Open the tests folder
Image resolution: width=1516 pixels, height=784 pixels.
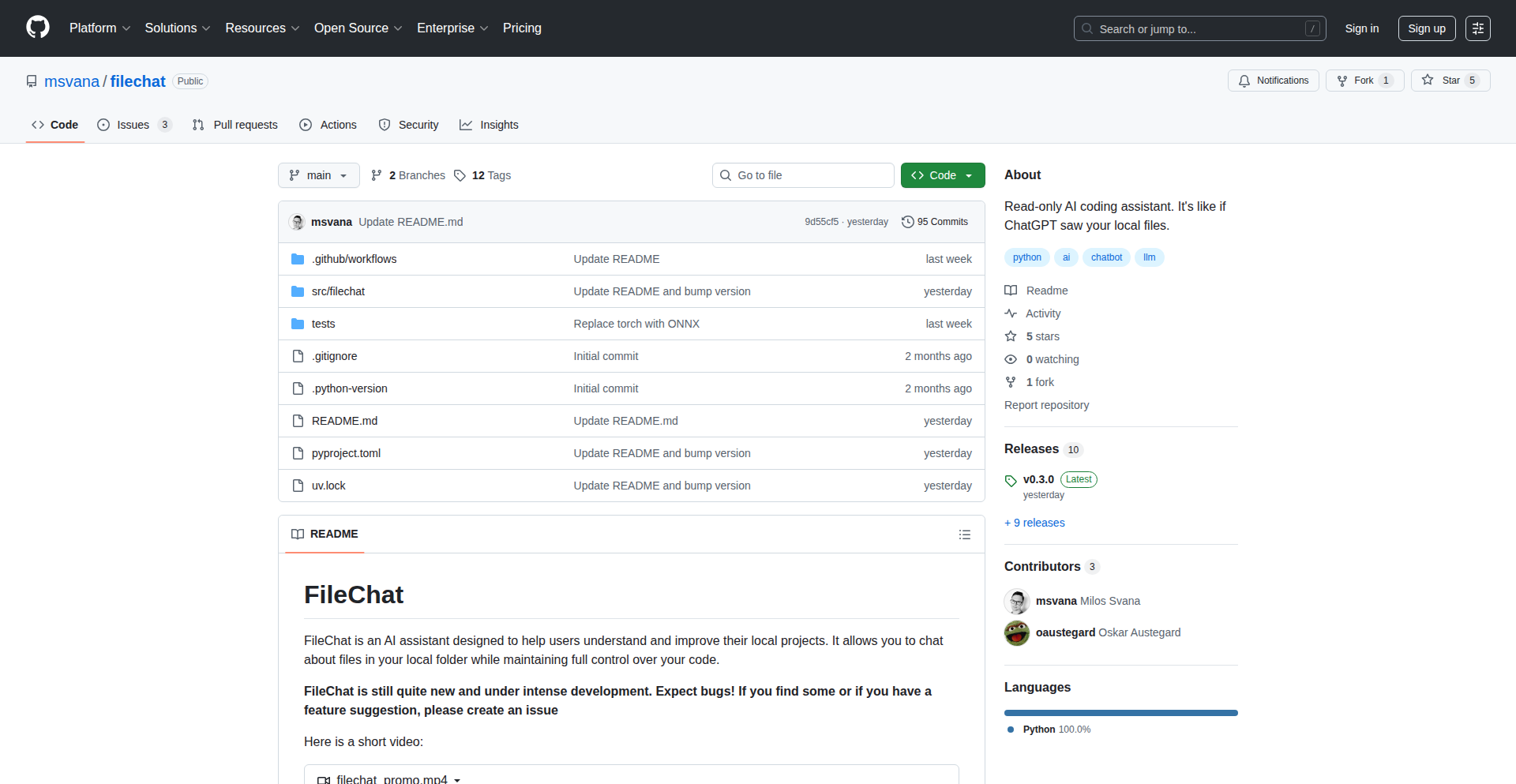(x=323, y=324)
